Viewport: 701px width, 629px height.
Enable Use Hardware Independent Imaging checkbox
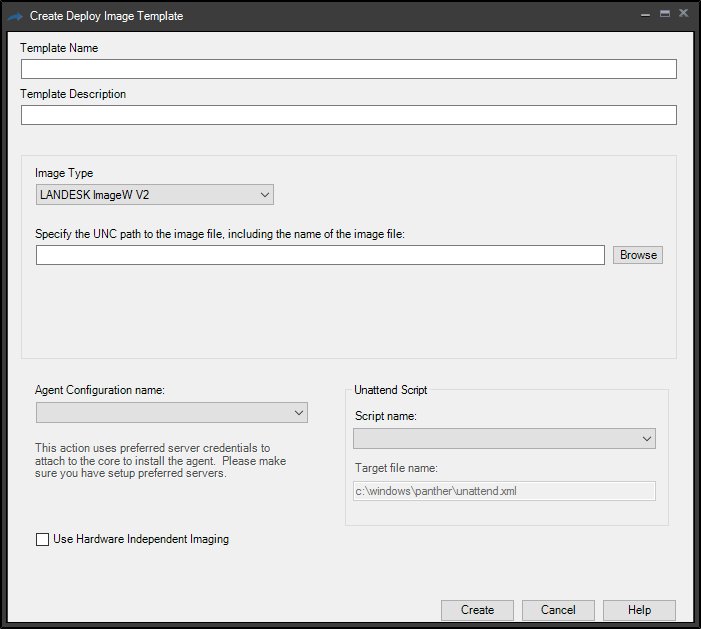(42, 539)
